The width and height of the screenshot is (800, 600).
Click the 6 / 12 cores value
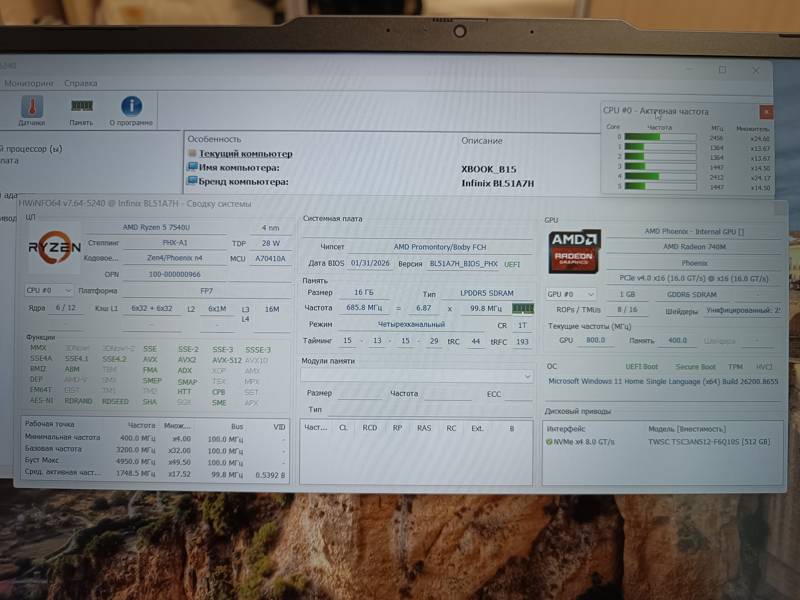pos(66,308)
